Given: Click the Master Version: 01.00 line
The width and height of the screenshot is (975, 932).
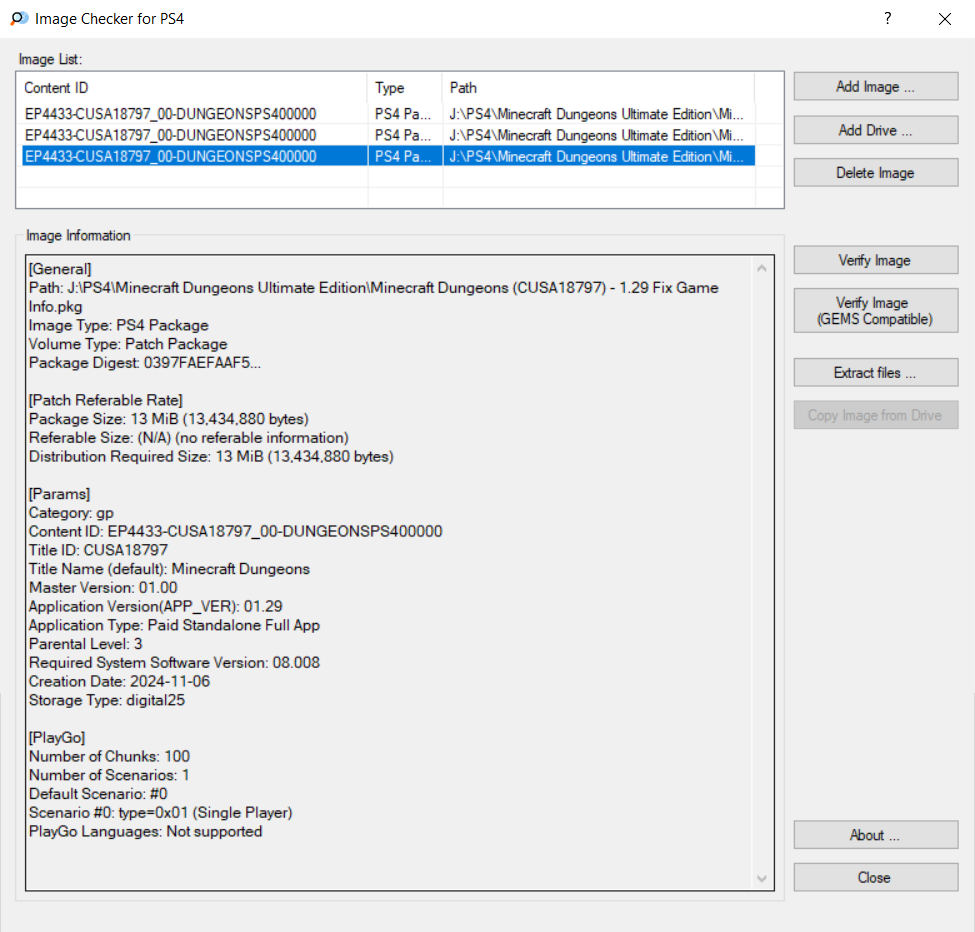Looking at the screenshot, I should [x=103, y=588].
